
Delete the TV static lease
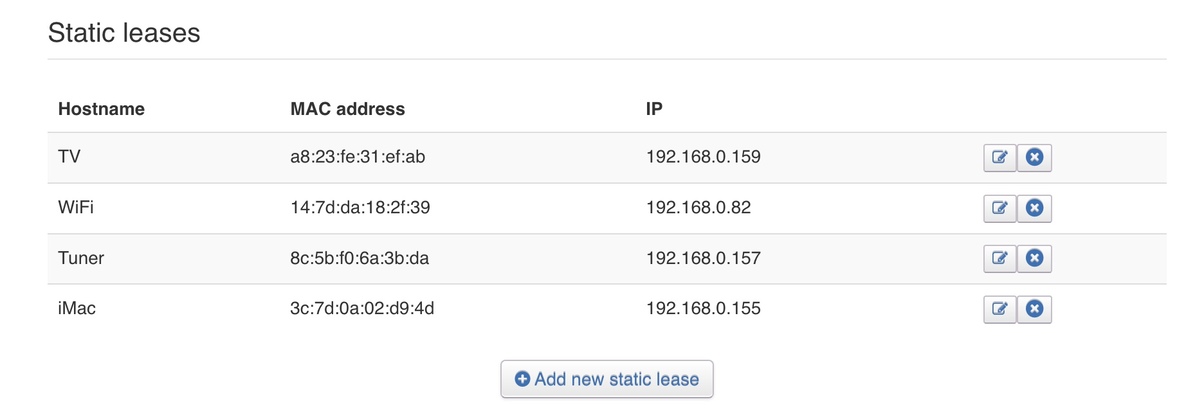point(1035,158)
